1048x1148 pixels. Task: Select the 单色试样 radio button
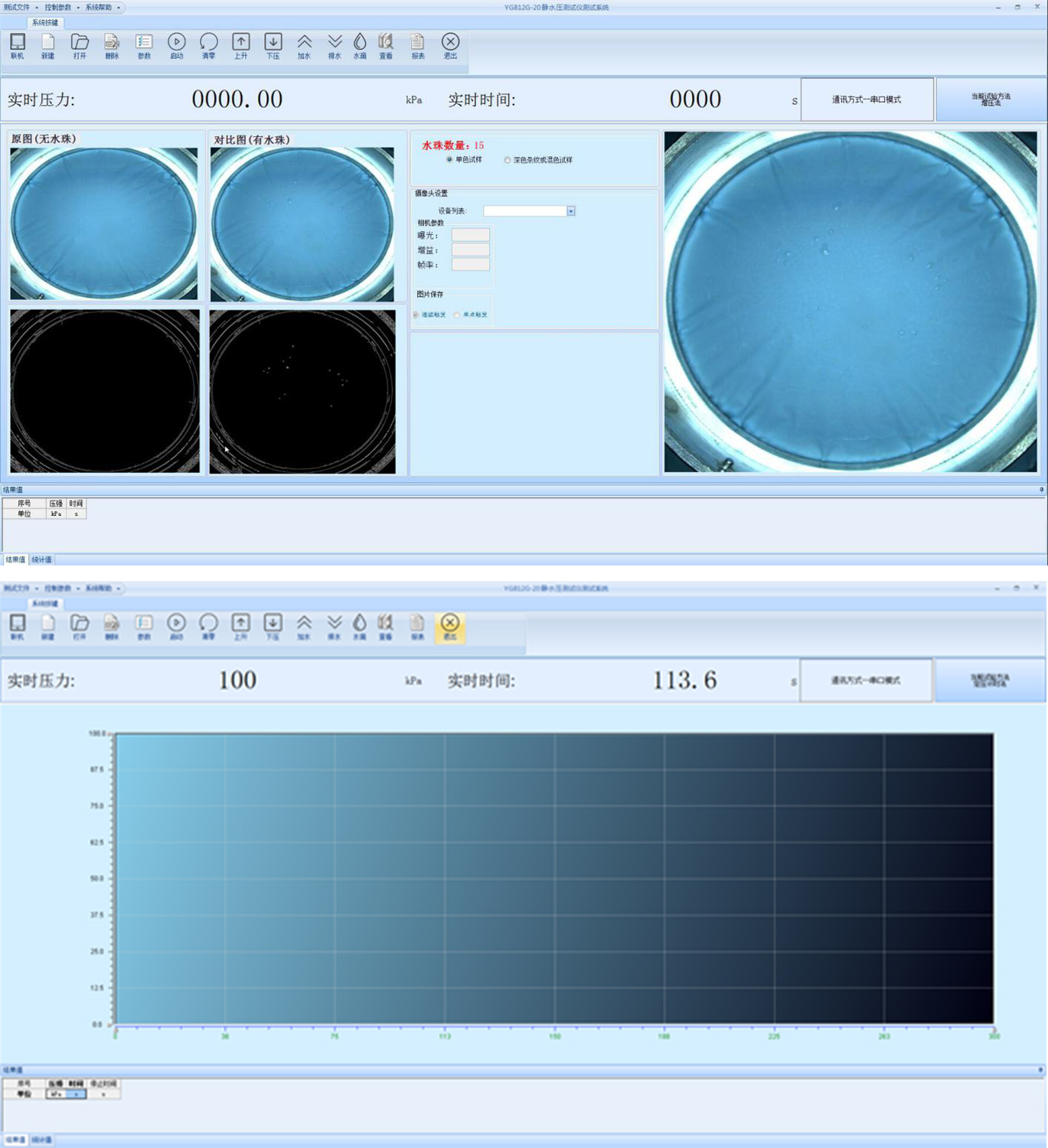tap(449, 160)
